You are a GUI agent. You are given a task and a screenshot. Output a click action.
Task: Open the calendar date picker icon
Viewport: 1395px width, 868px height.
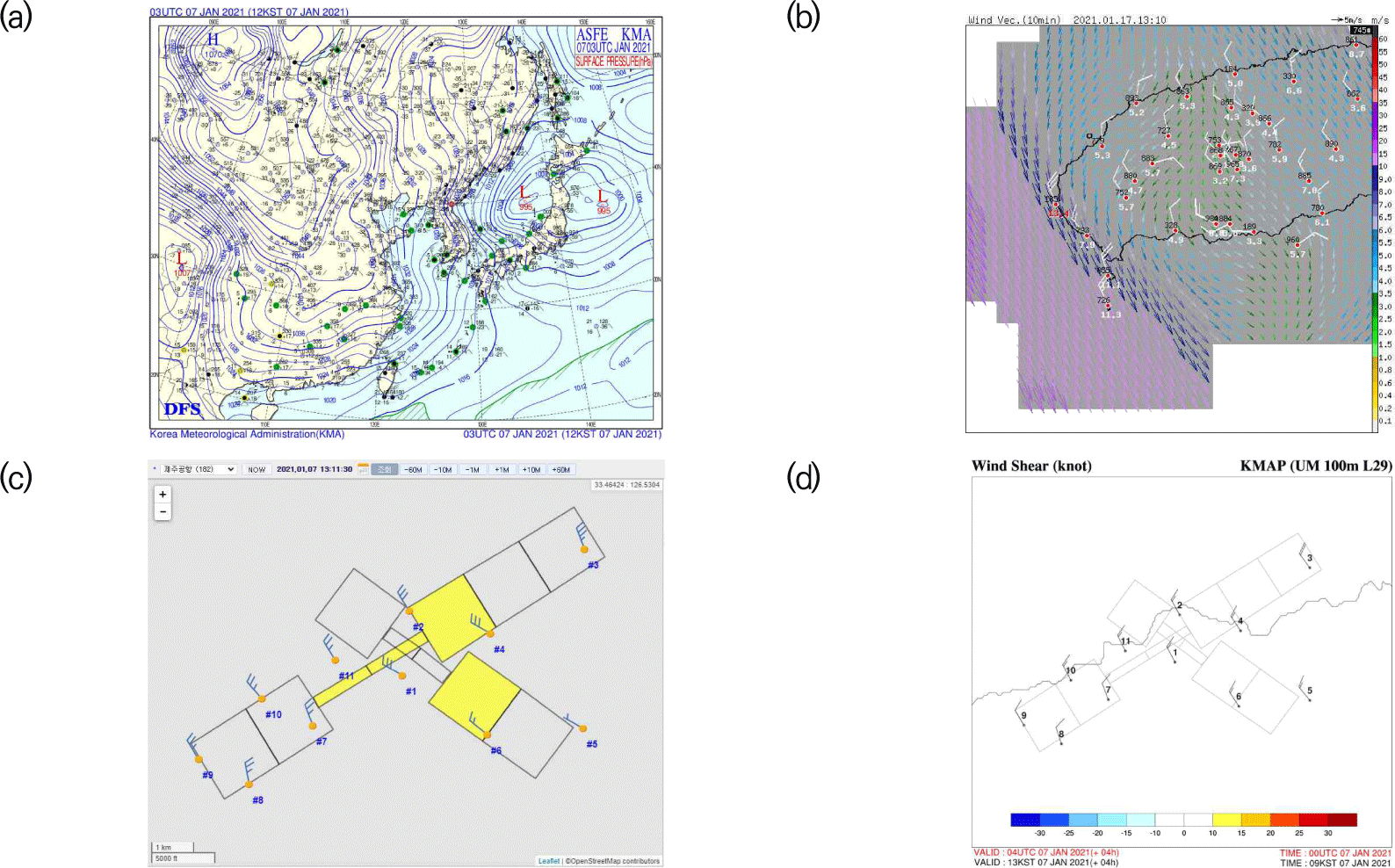coord(363,469)
